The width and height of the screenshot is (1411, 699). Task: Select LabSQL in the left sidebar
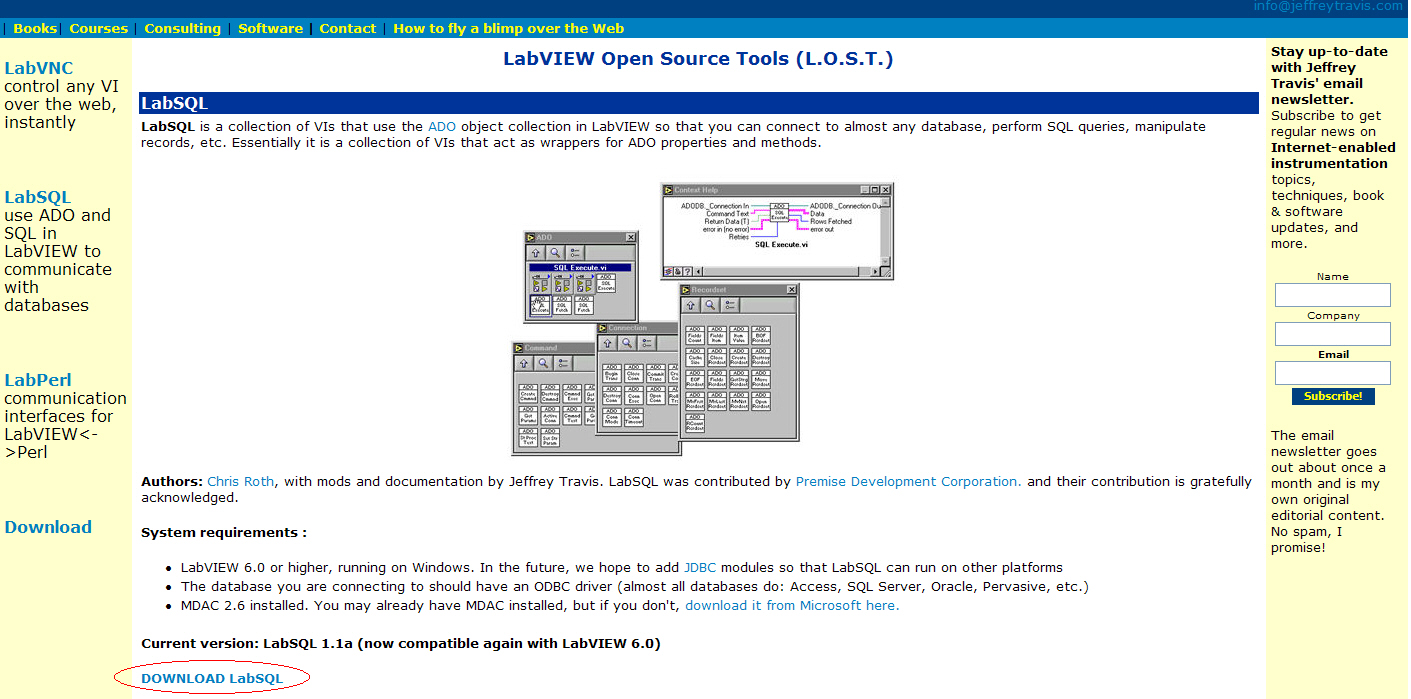coord(38,197)
